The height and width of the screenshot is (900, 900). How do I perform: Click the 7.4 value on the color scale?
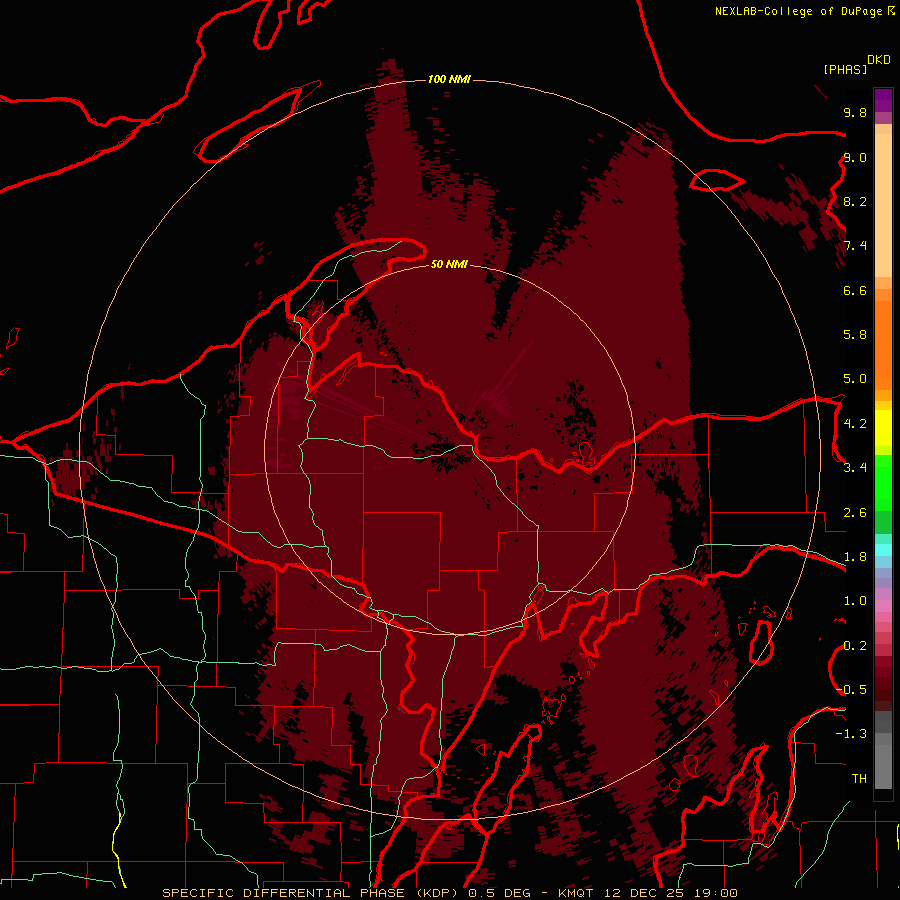pyautogui.click(x=855, y=246)
